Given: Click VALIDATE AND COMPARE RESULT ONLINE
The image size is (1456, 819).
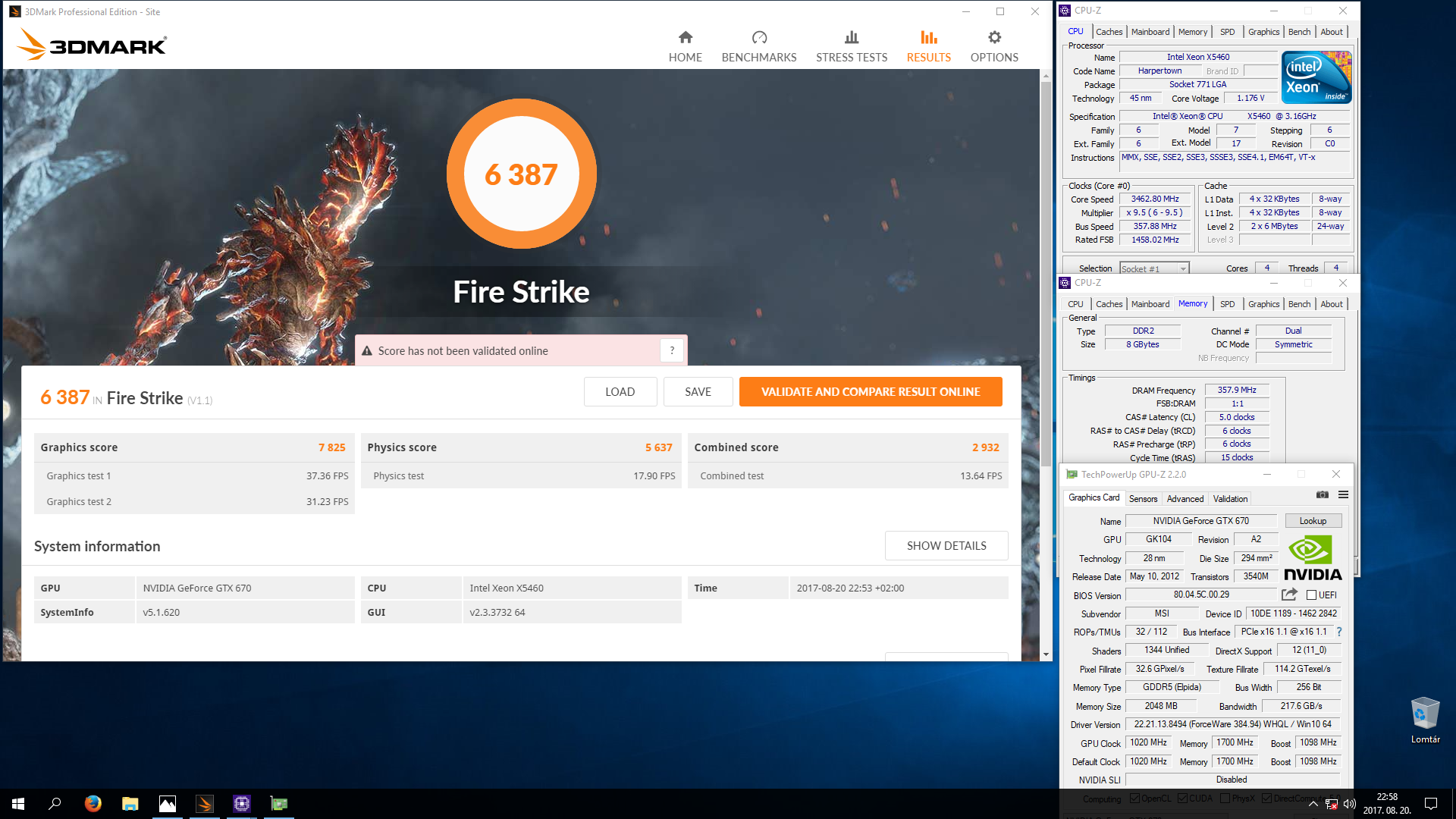Looking at the screenshot, I should point(871,391).
